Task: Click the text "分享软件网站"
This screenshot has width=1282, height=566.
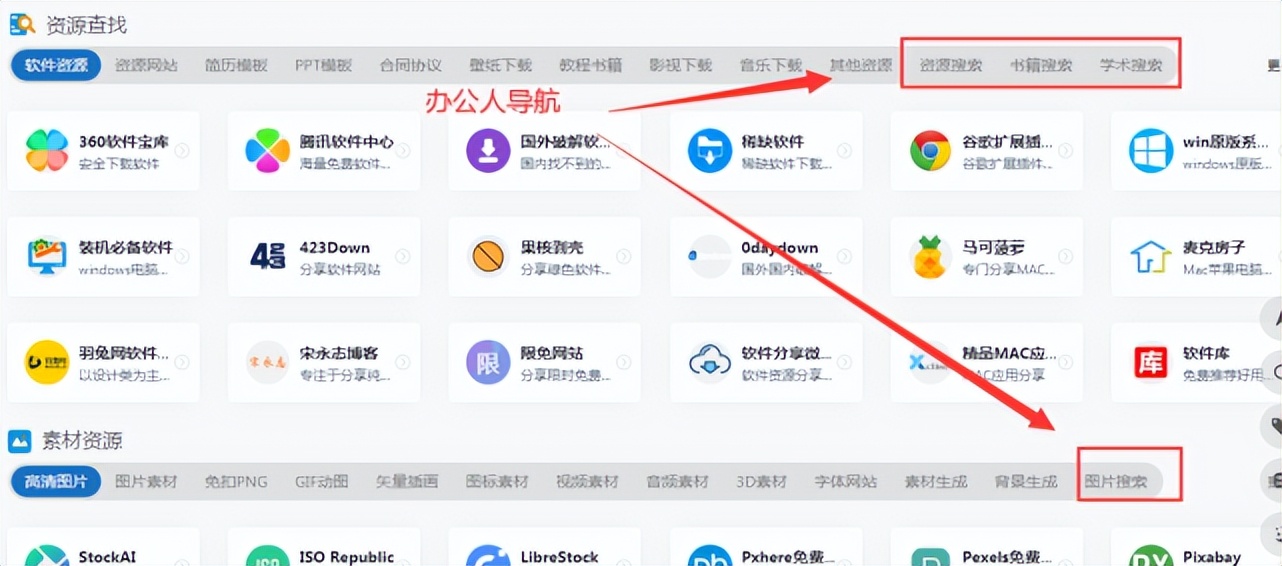Action: pyautogui.click(x=340, y=269)
